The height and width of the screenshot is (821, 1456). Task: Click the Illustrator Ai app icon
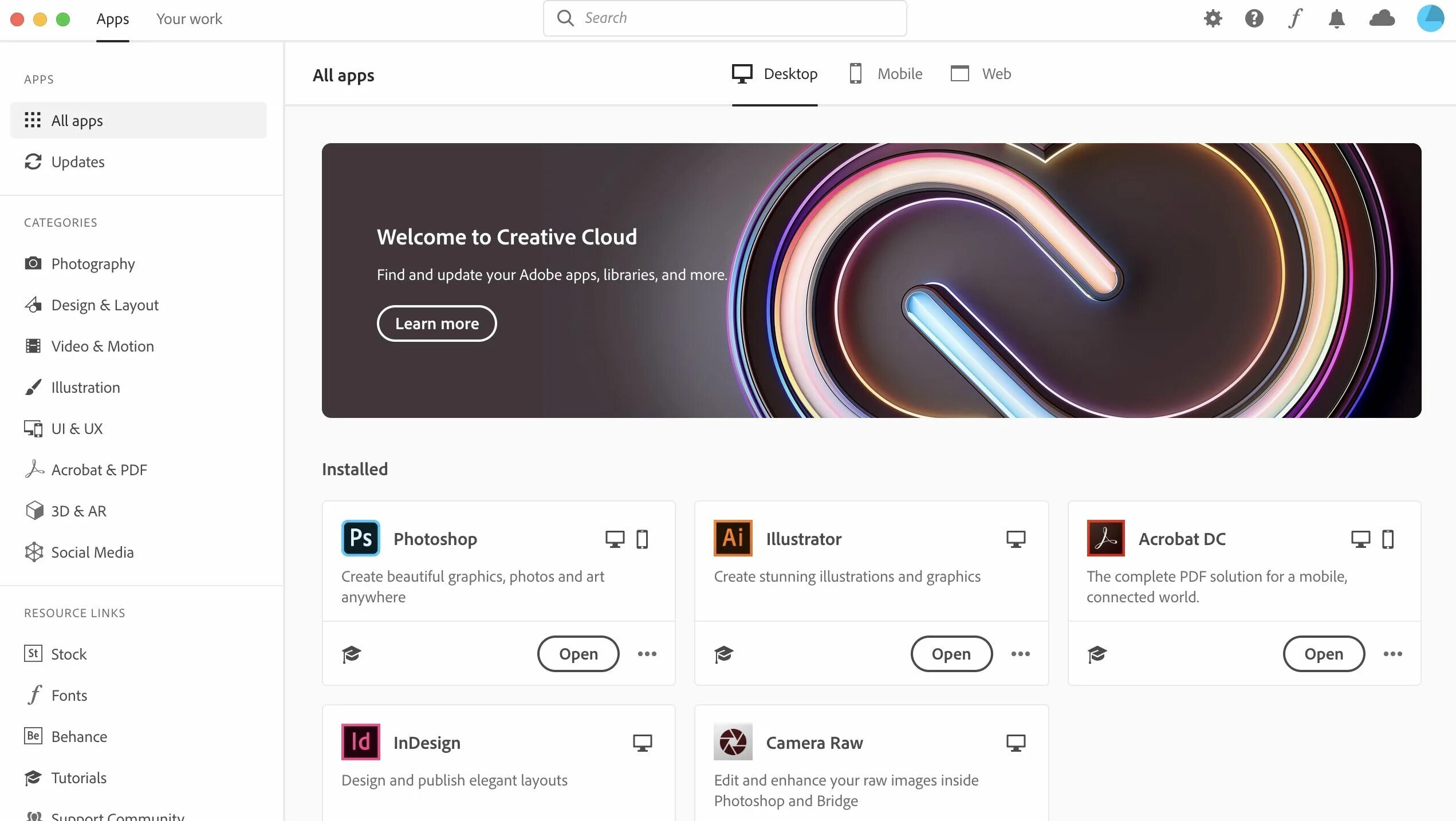(x=733, y=538)
